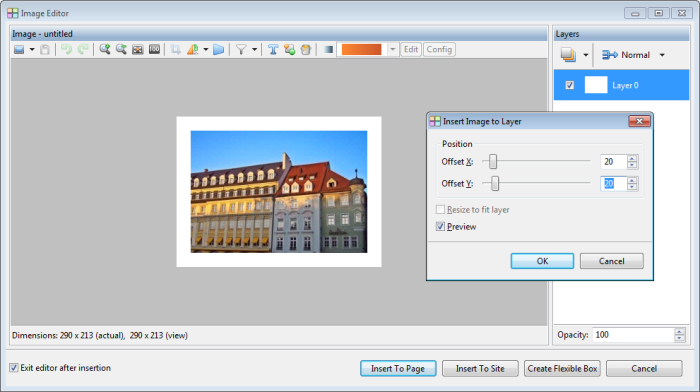Click the paint bucket fill icon
700x392 pixels.
tap(306, 49)
